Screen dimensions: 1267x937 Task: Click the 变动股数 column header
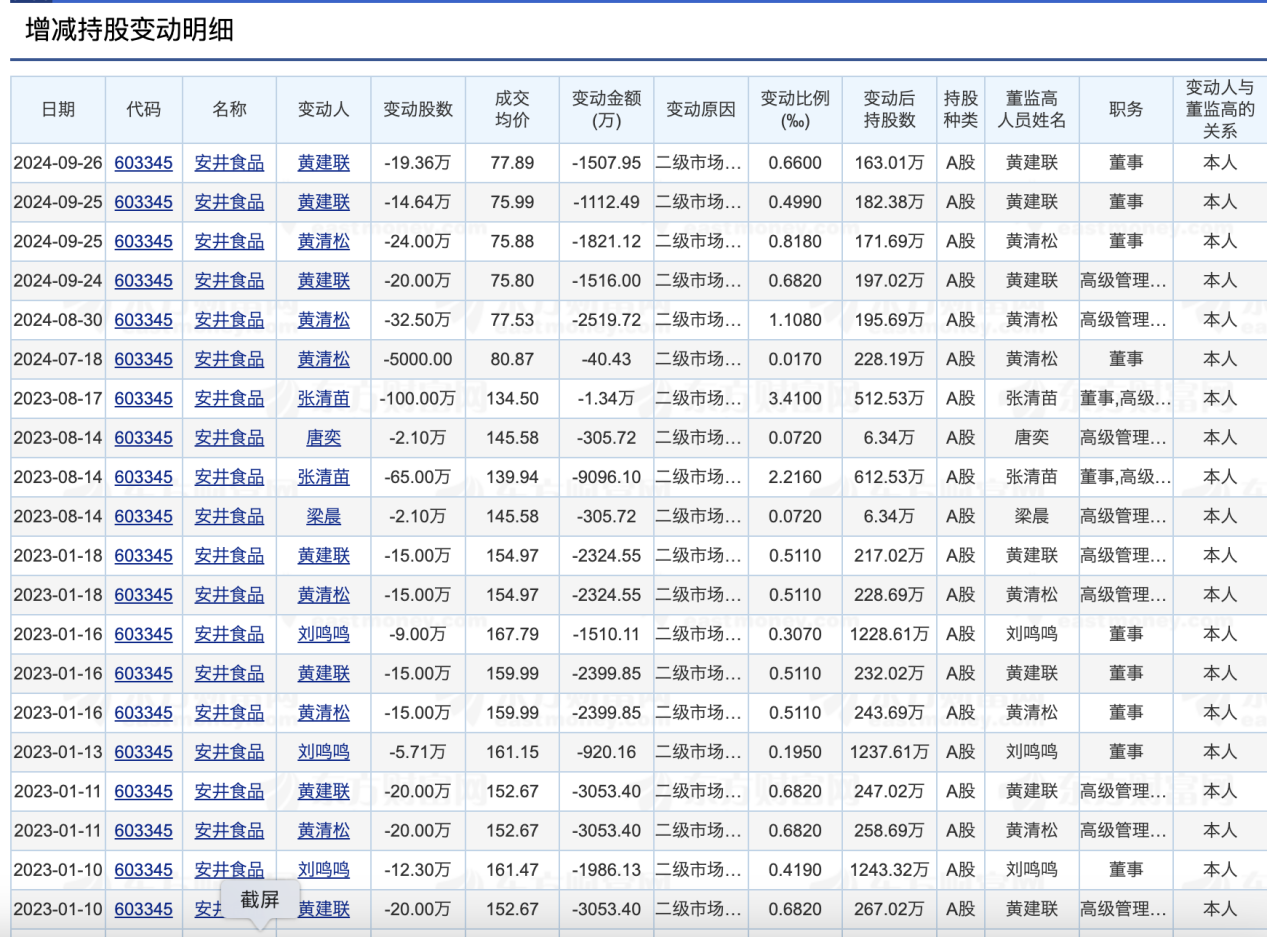[418, 110]
